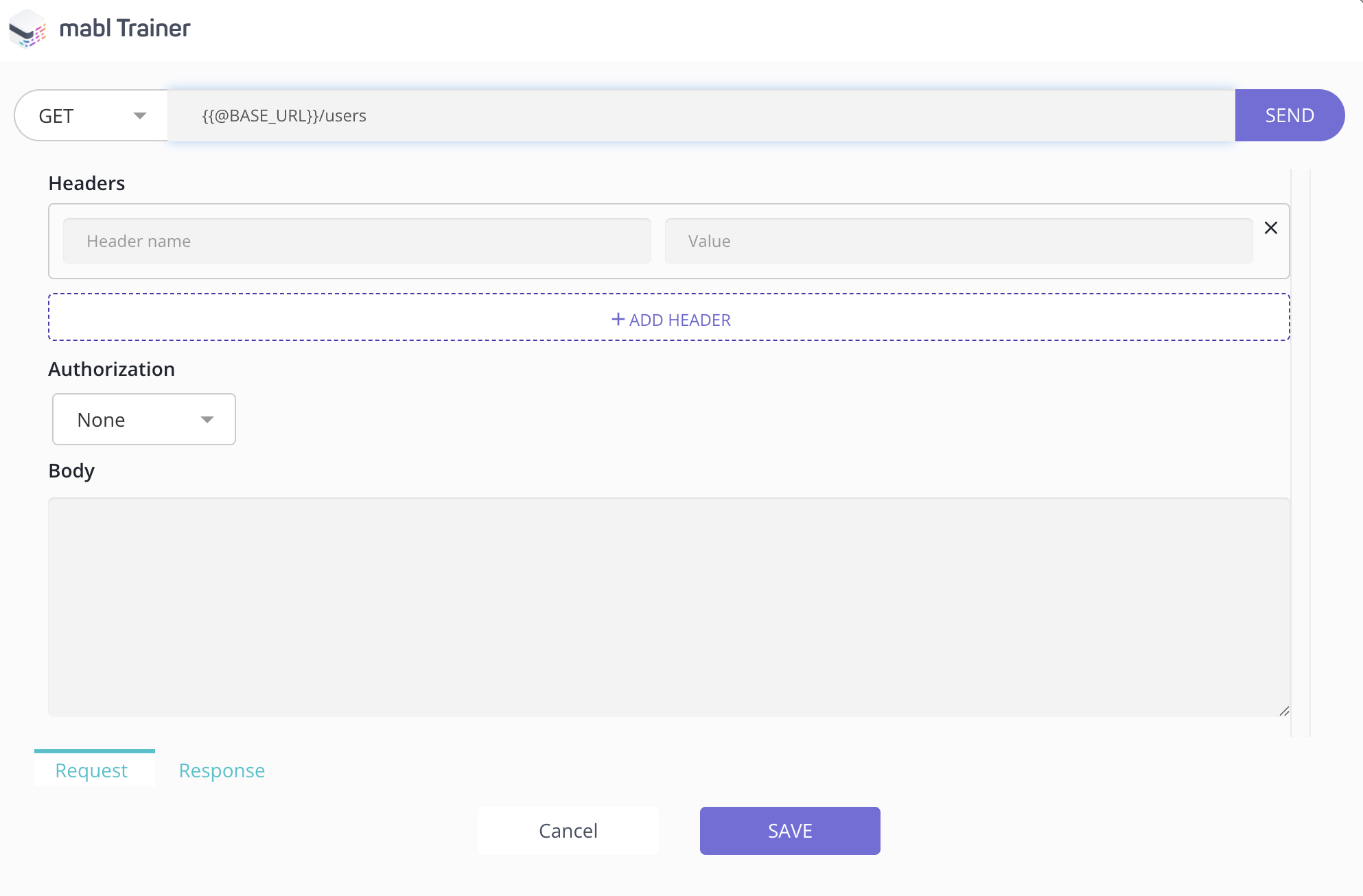Click the ADD HEADER option
This screenshot has width=1363, height=896.
[x=669, y=318]
